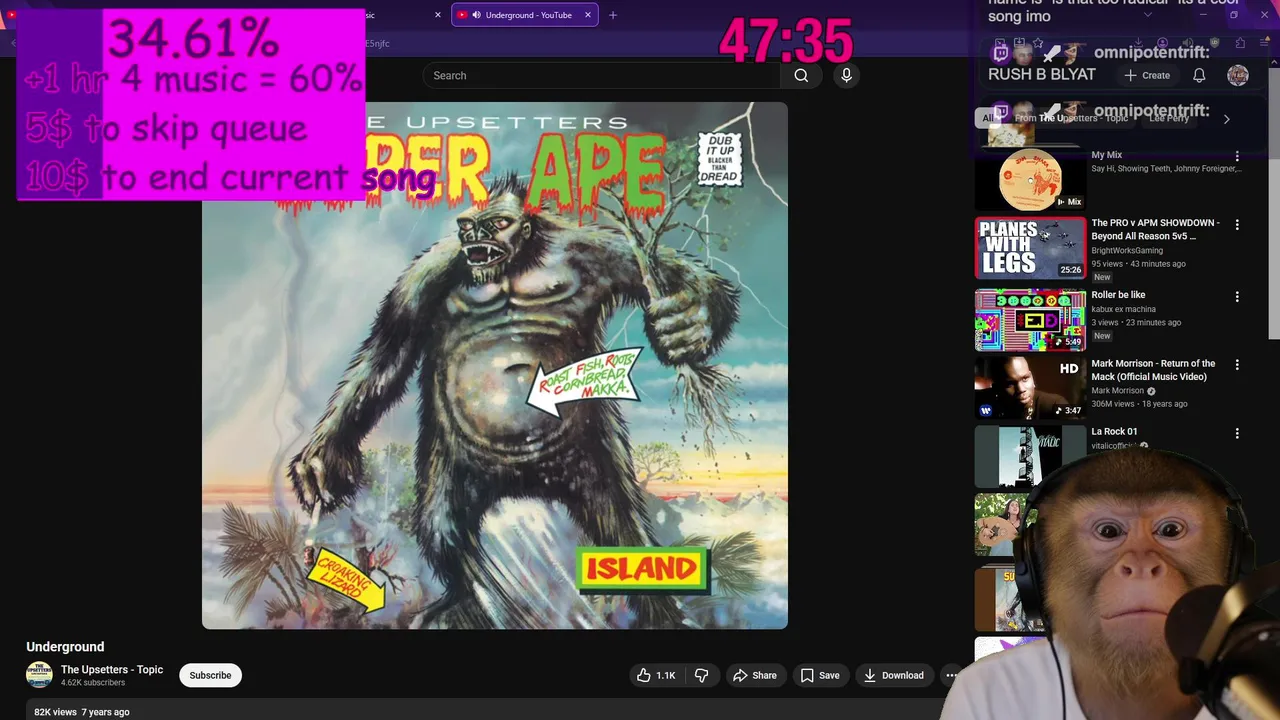Image resolution: width=1280 pixels, height=720 pixels.
Task: Focus the YouTube Search field
Action: pos(601,75)
